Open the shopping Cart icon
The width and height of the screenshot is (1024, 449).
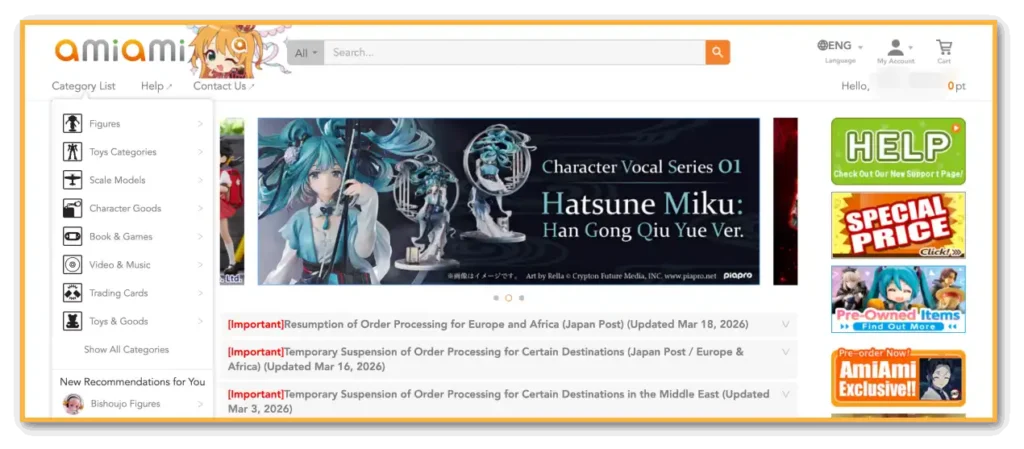click(x=944, y=47)
